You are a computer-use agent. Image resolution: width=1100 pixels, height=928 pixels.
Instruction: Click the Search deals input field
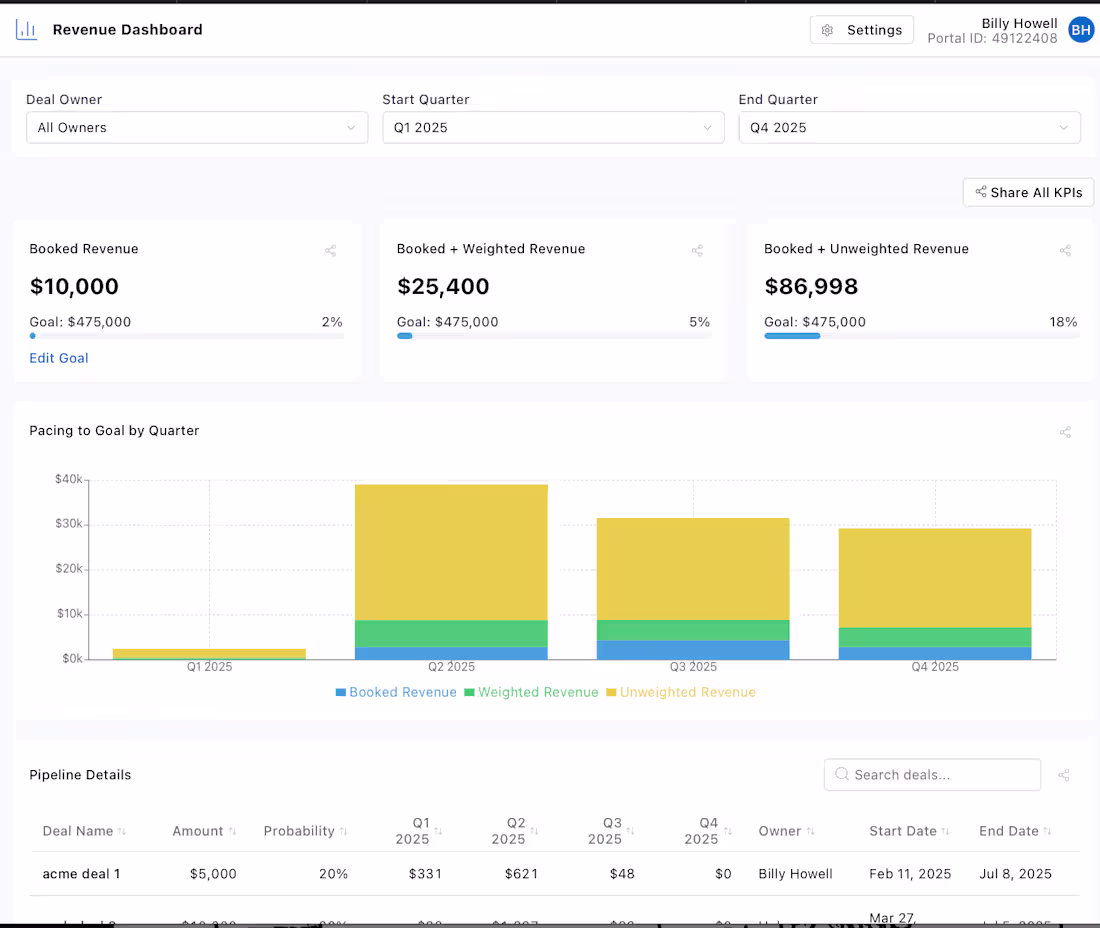point(932,775)
